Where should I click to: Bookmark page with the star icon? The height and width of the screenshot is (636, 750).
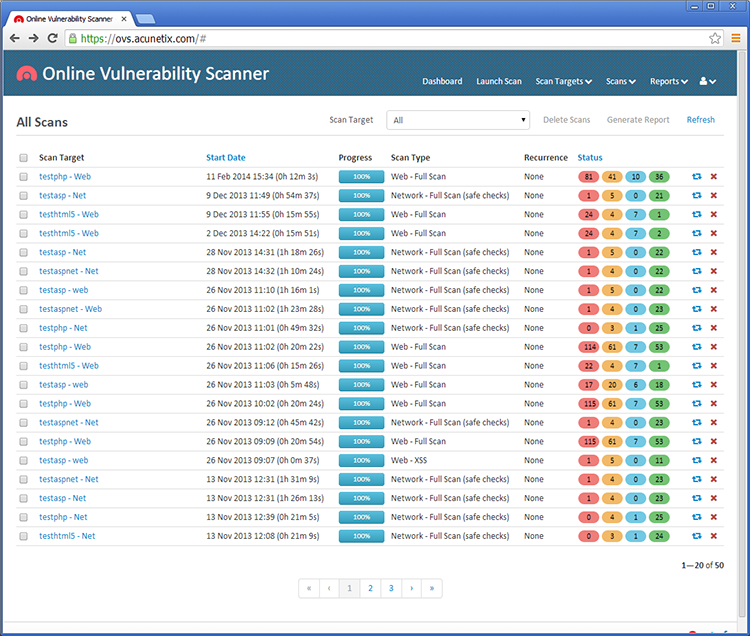715,38
